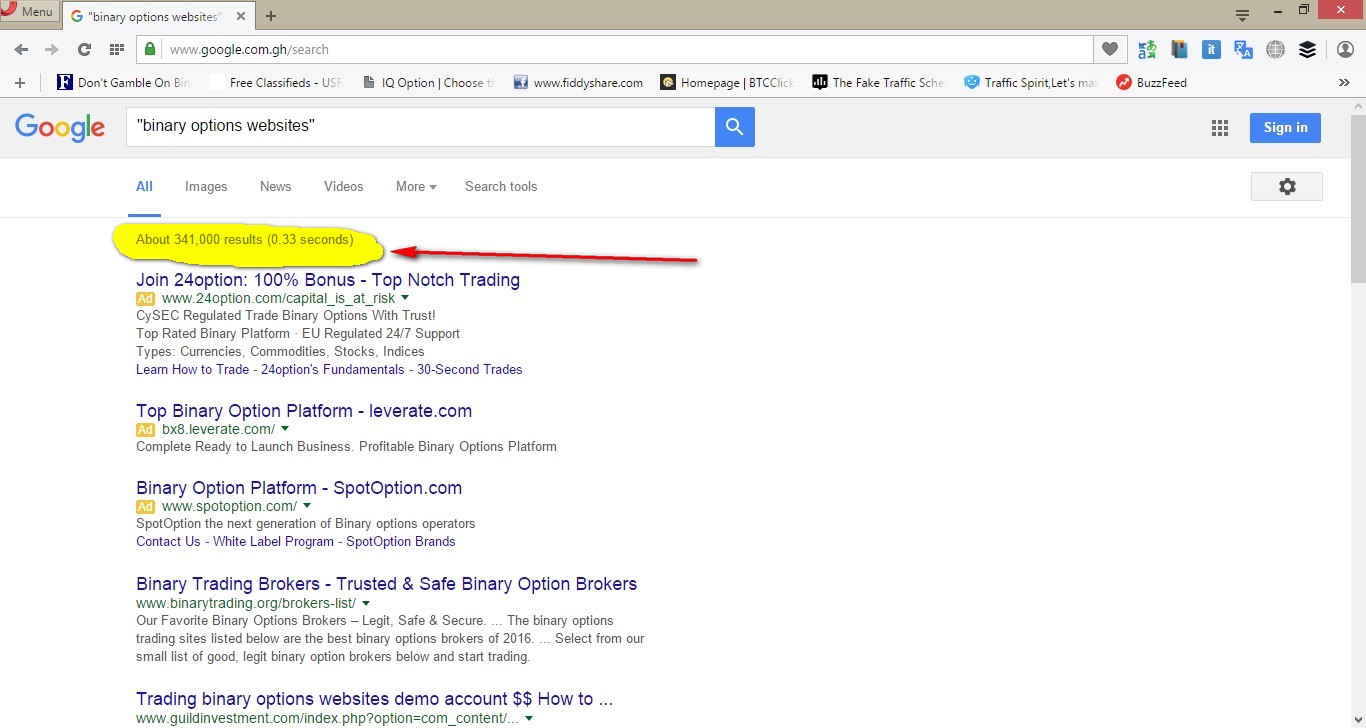Reload the current page
Image resolution: width=1366 pixels, height=728 pixels.
(x=84, y=49)
